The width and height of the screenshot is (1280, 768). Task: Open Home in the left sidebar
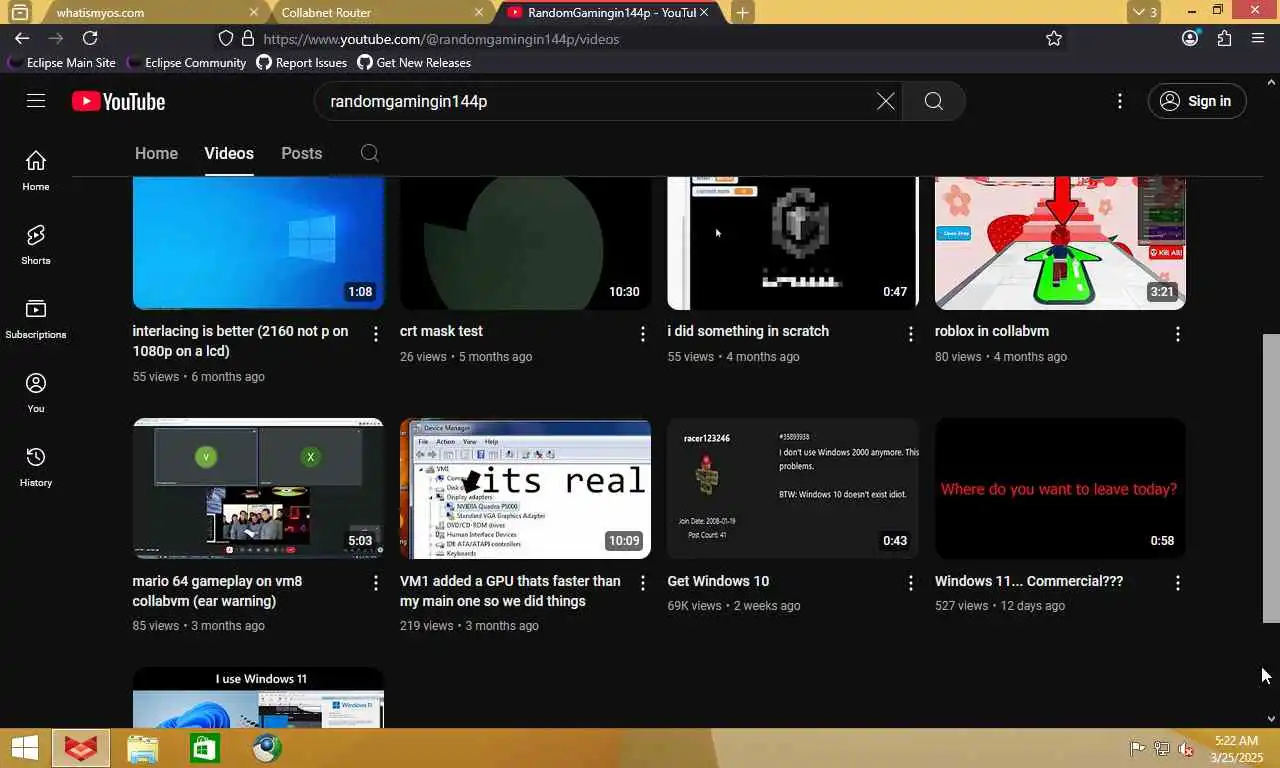36,170
